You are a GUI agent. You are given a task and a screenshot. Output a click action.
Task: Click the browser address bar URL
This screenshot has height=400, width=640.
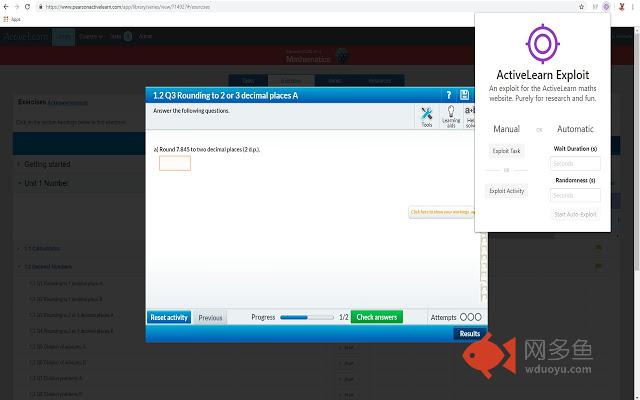tap(127, 7)
